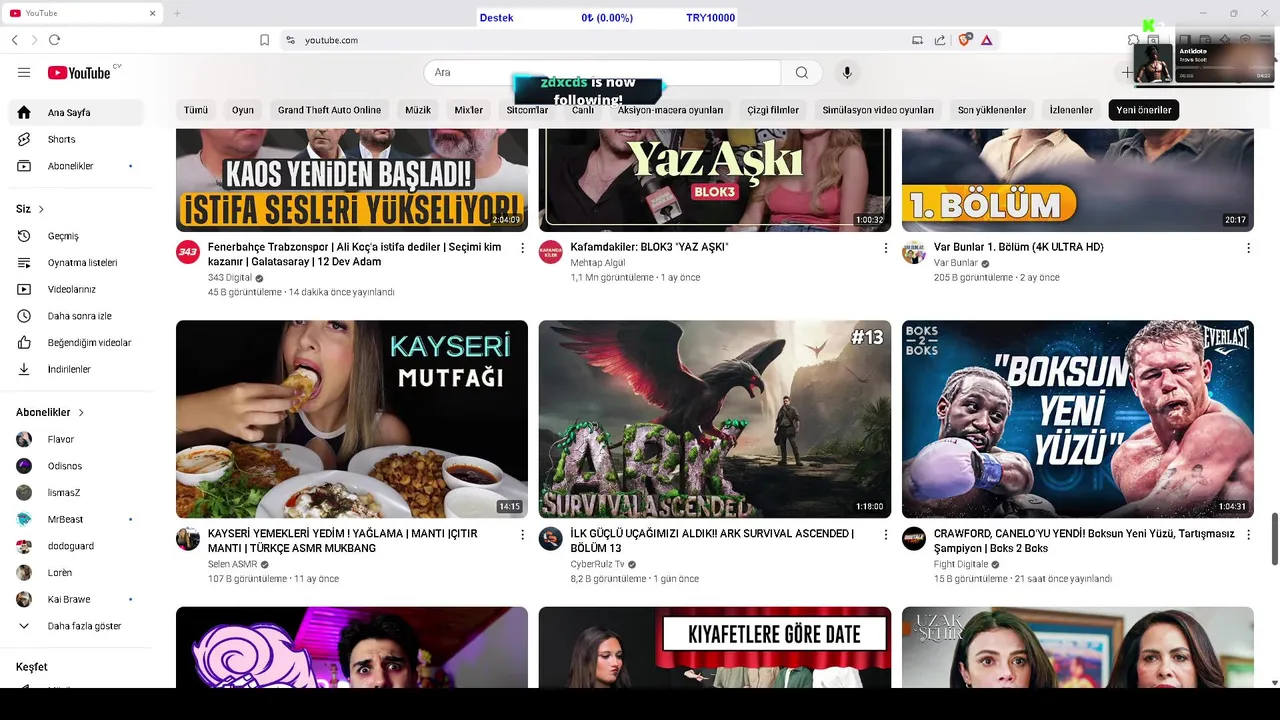
Task: Open Oynatma listeleri in sidebar
Action: click(x=76, y=263)
